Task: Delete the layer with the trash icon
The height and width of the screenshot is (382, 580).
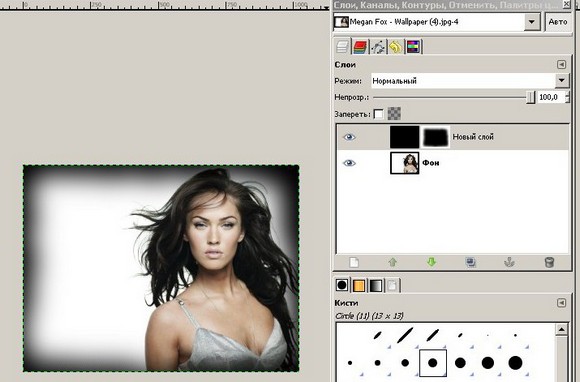Action: click(x=549, y=262)
